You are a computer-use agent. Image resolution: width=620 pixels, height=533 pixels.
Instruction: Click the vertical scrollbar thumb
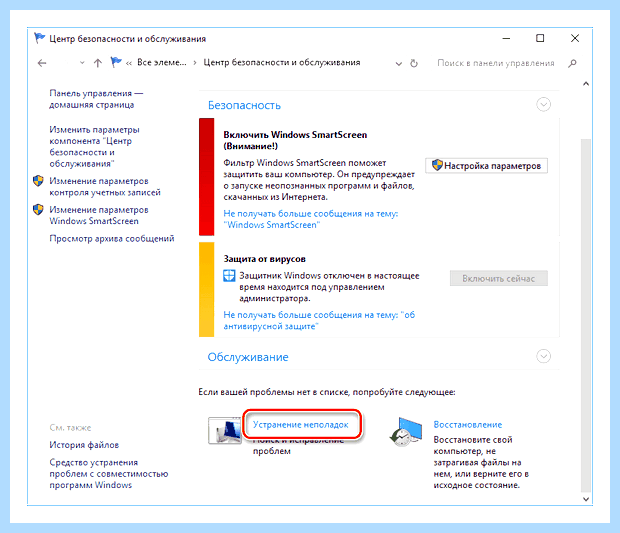tap(586, 316)
